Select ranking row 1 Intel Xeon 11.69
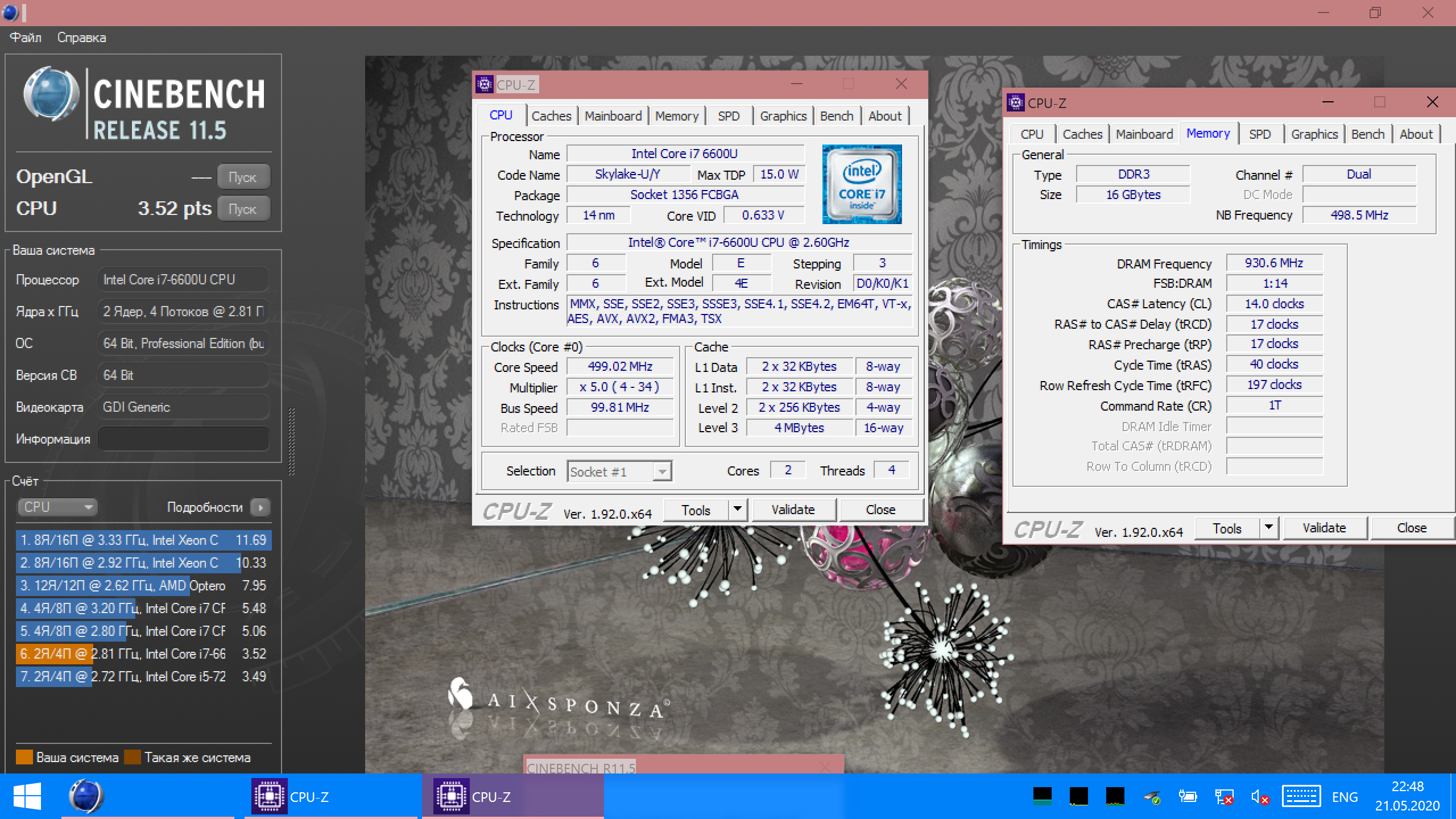Viewport: 1456px width, 819px height. click(143, 540)
